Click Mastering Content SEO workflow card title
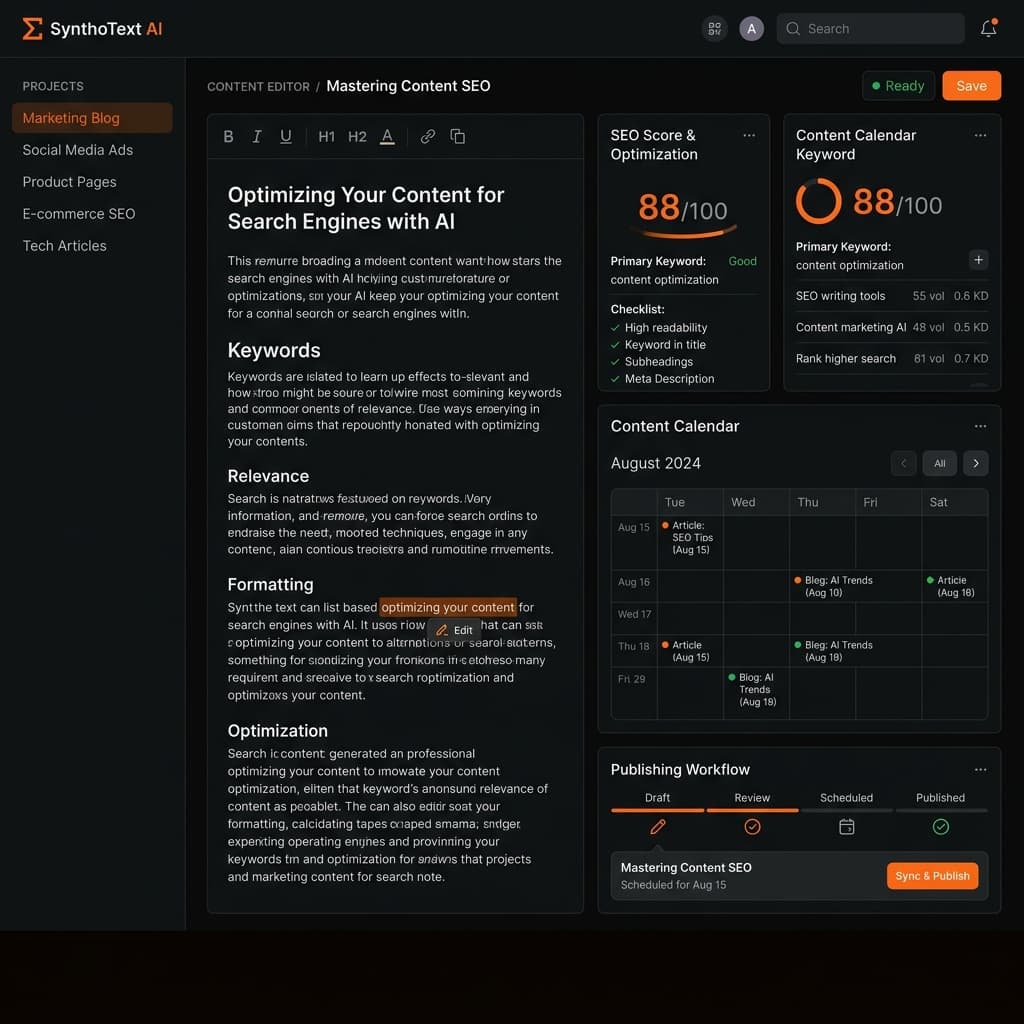The height and width of the screenshot is (1024, 1024). pyautogui.click(x=686, y=867)
